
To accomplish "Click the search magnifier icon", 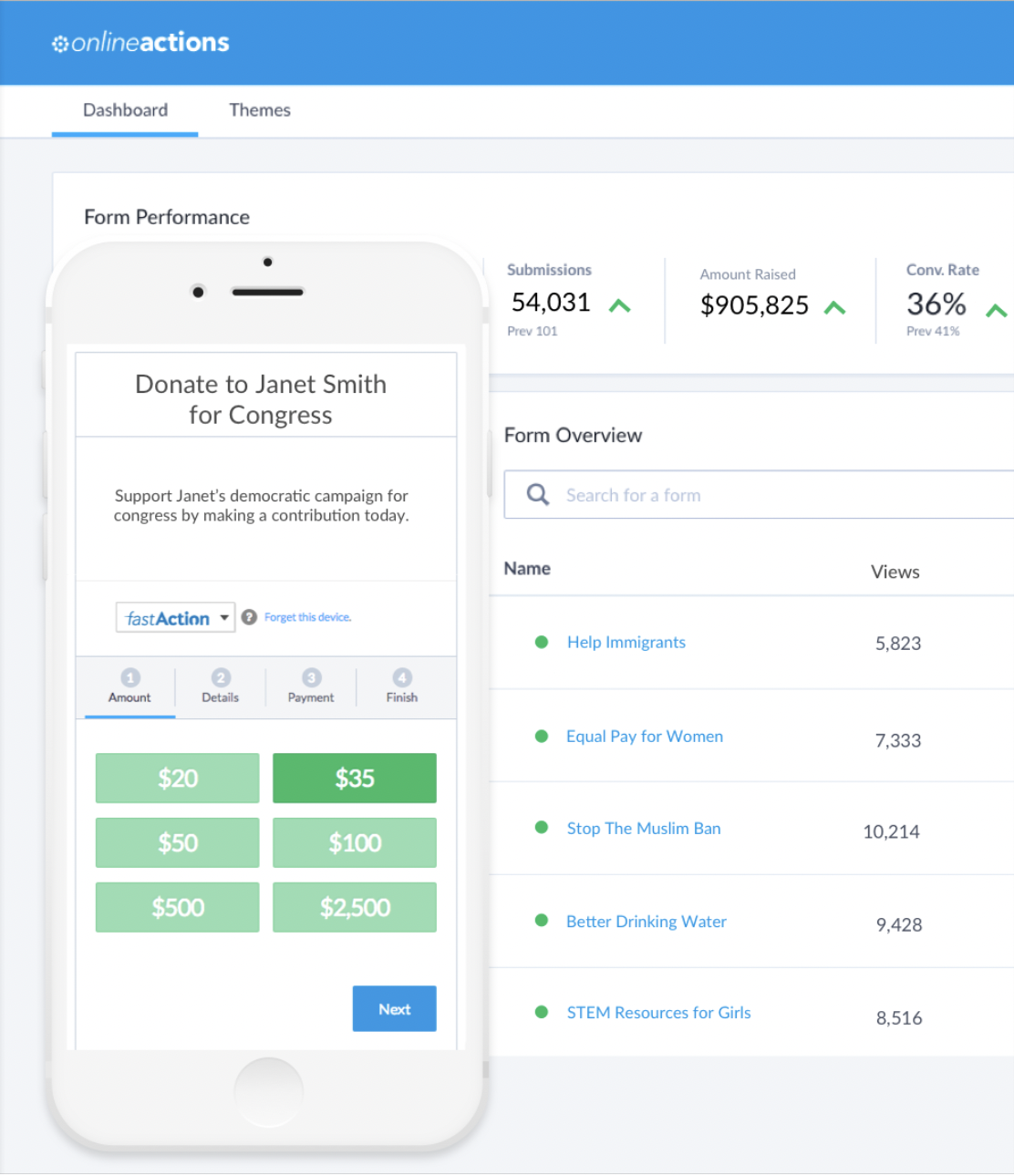I will point(538,494).
